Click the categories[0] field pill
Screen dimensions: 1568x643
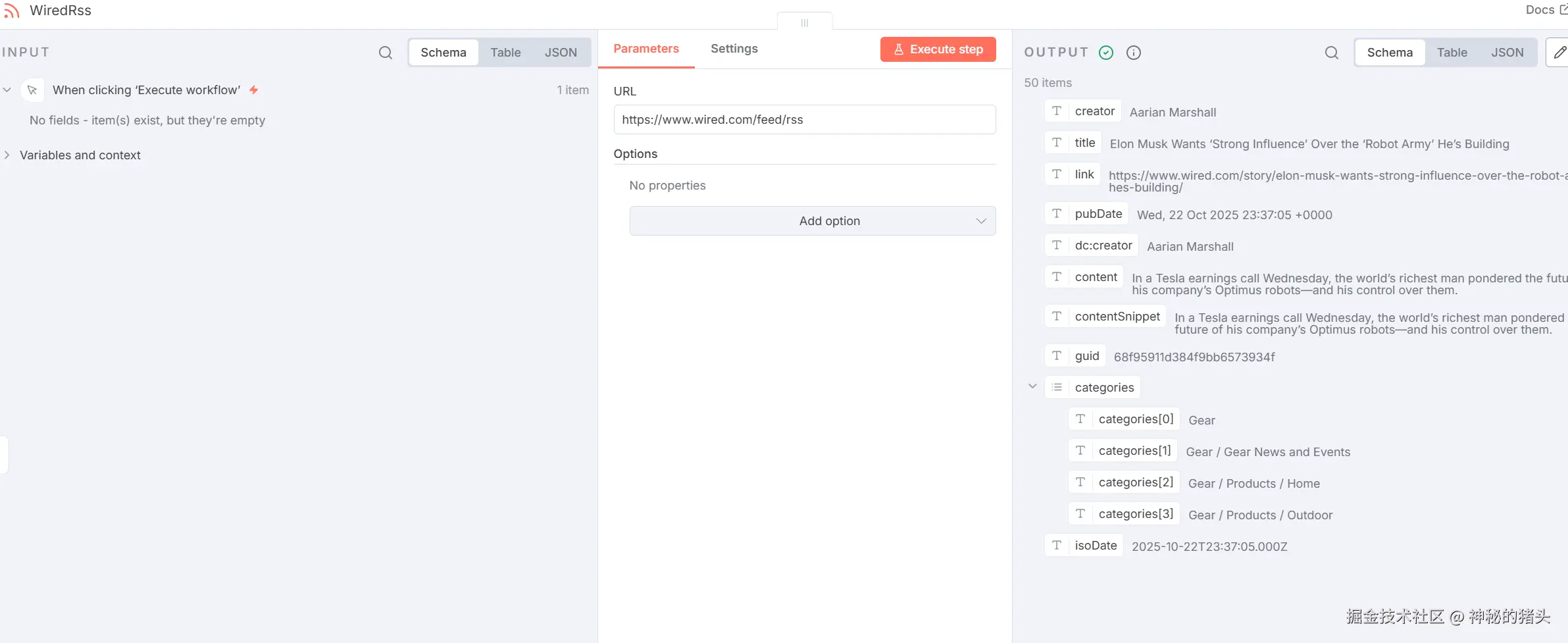pyautogui.click(x=1125, y=419)
